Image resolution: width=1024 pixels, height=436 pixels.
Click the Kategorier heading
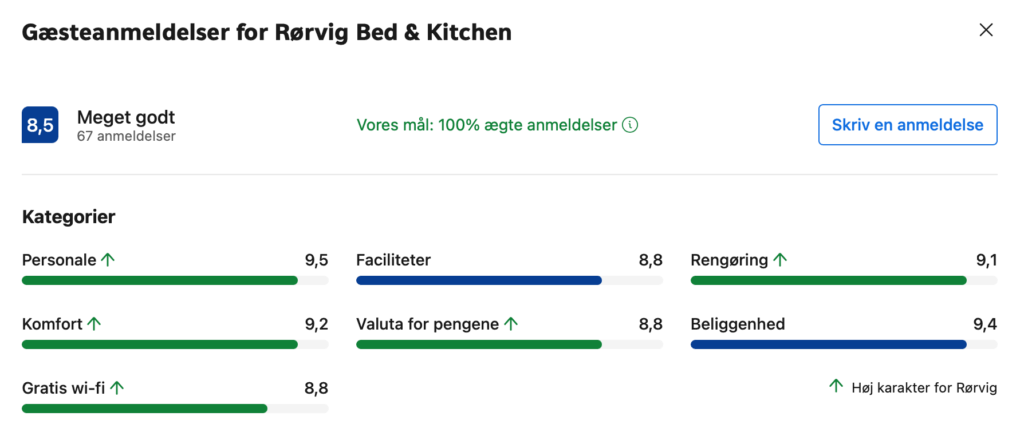coord(68,216)
